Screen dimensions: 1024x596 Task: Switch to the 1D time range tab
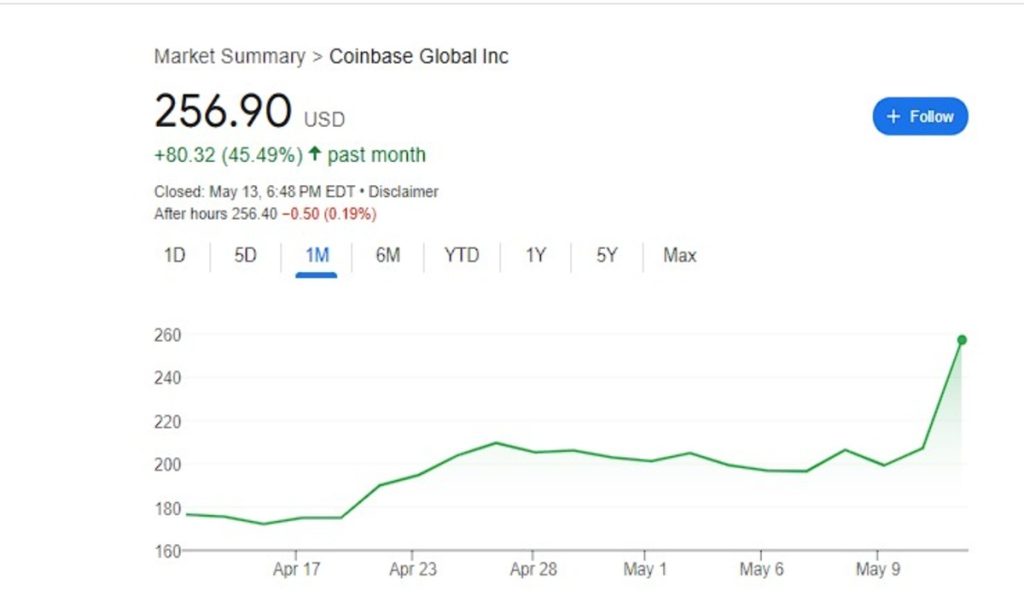174,256
